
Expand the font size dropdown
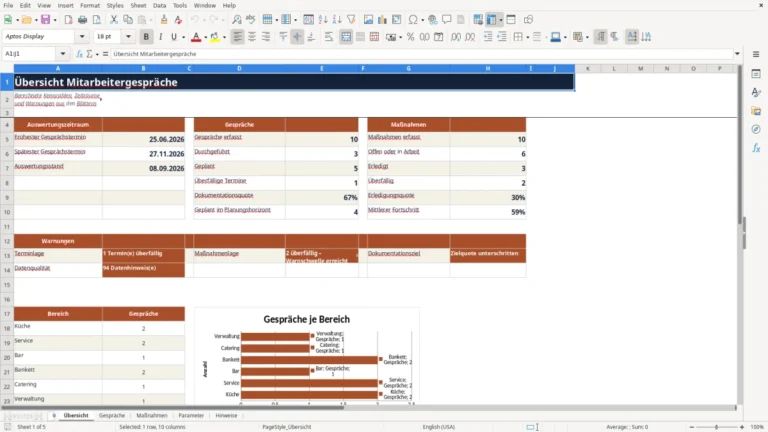(x=128, y=37)
